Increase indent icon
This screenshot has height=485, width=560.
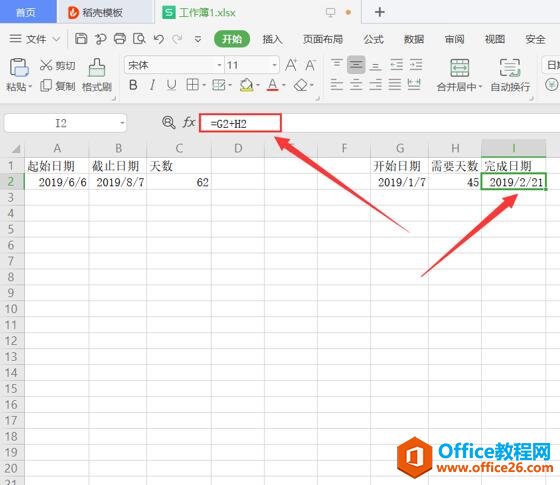(416, 65)
